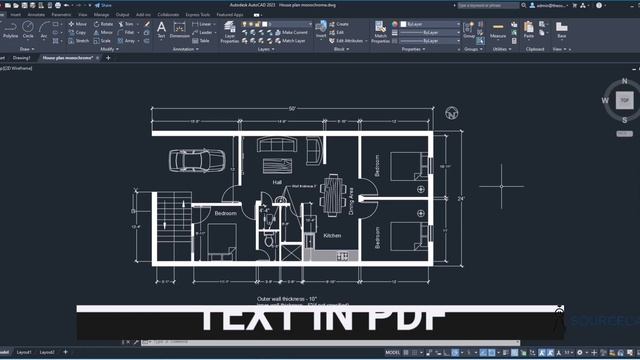This screenshot has height=360, width=640.
Task: Click Match Layer button
Action: 290,41
